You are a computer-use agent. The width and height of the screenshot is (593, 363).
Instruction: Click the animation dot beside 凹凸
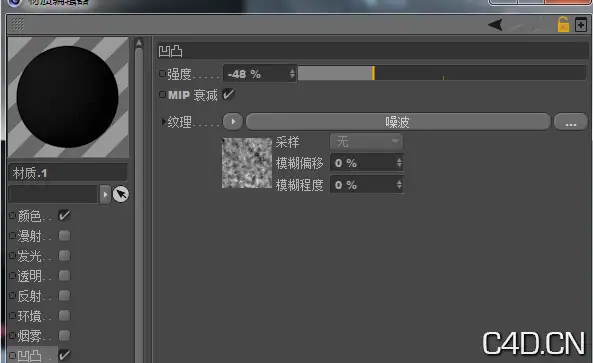click(x=12, y=355)
